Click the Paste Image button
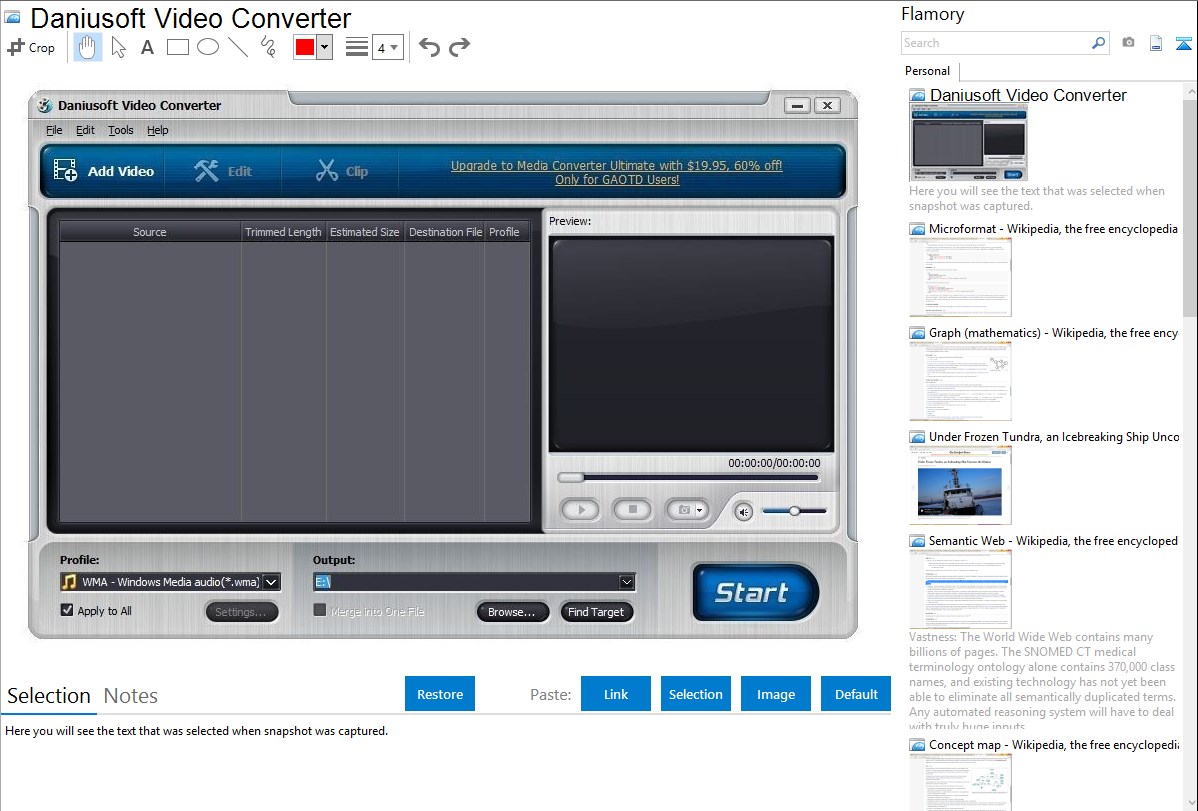Image resolution: width=1198 pixels, height=811 pixels. (775, 694)
